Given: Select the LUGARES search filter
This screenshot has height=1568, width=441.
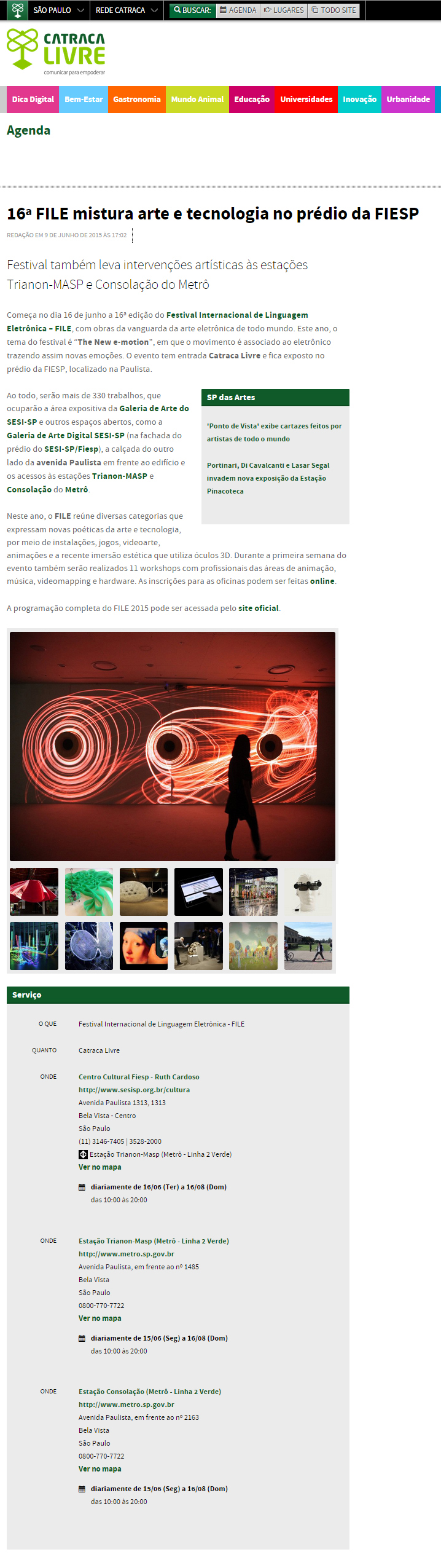Looking at the screenshot, I should point(284,10).
